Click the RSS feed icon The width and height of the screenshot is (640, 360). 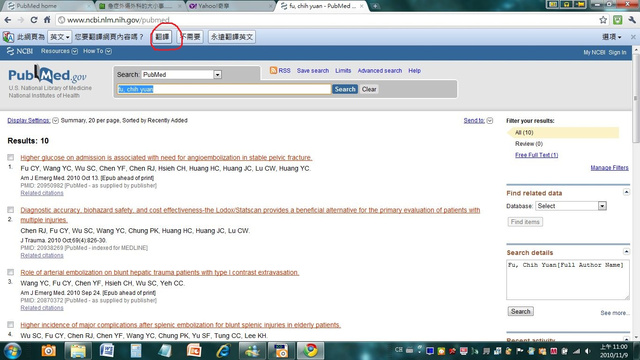point(273,71)
